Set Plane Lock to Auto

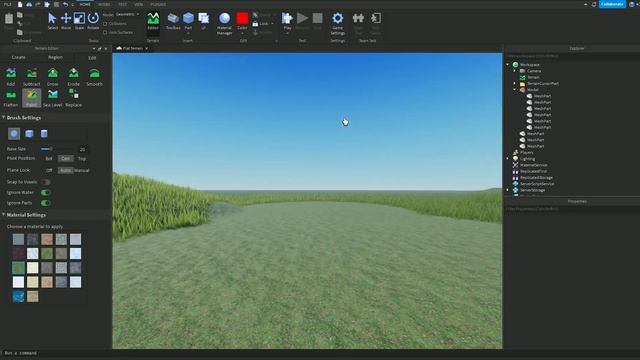(65, 170)
